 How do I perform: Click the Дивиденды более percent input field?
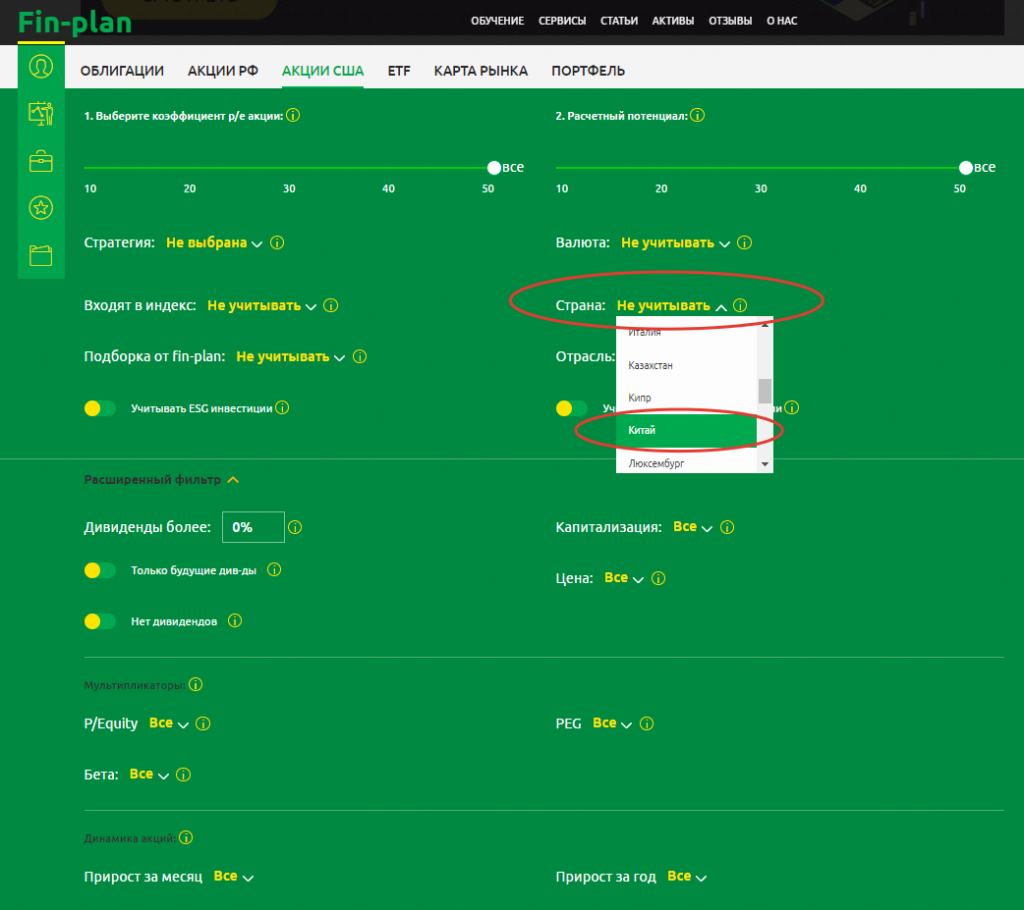click(x=253, y=527)
